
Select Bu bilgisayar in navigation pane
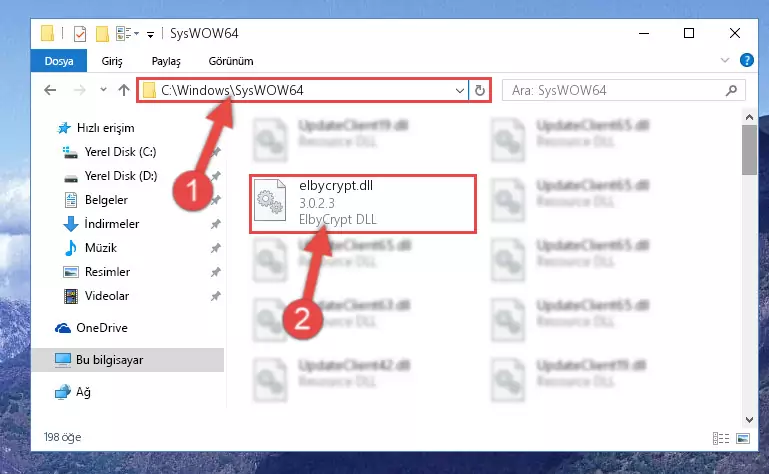click(x=128, y=360)
